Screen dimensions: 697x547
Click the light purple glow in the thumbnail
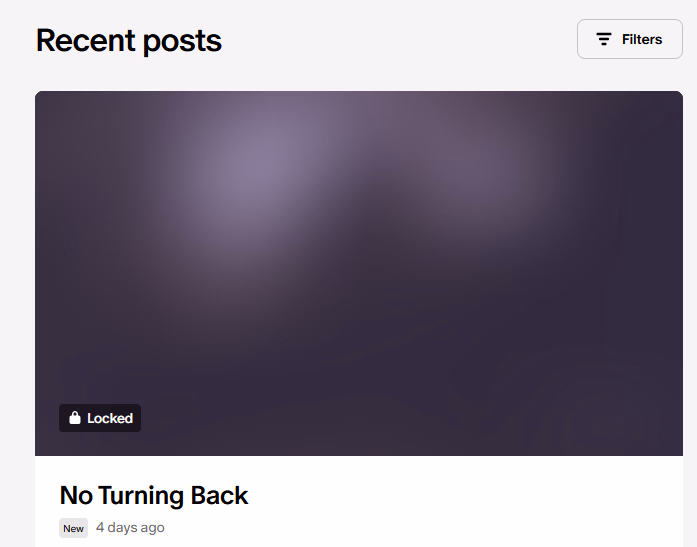pos(262,164)
